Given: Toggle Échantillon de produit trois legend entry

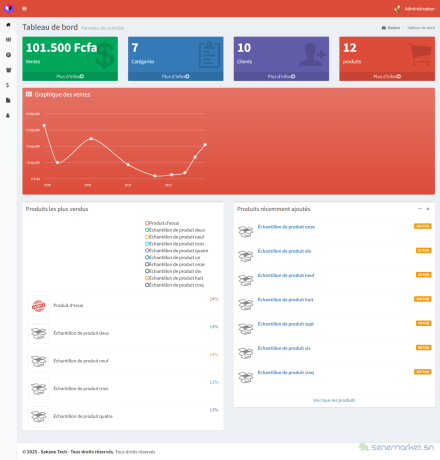Looking at the screenshot, I should [175, 244].
